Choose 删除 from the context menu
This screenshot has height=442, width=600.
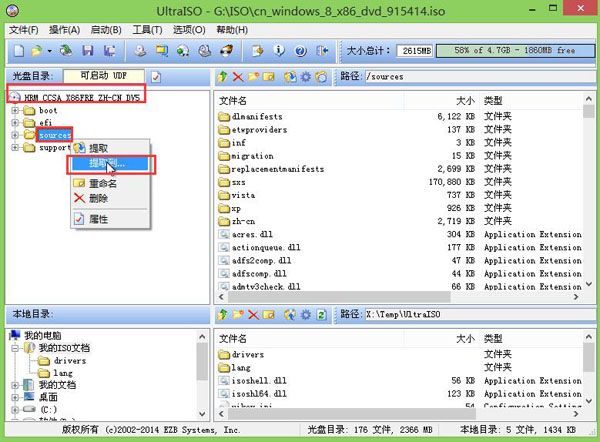[x=110, y=198]
